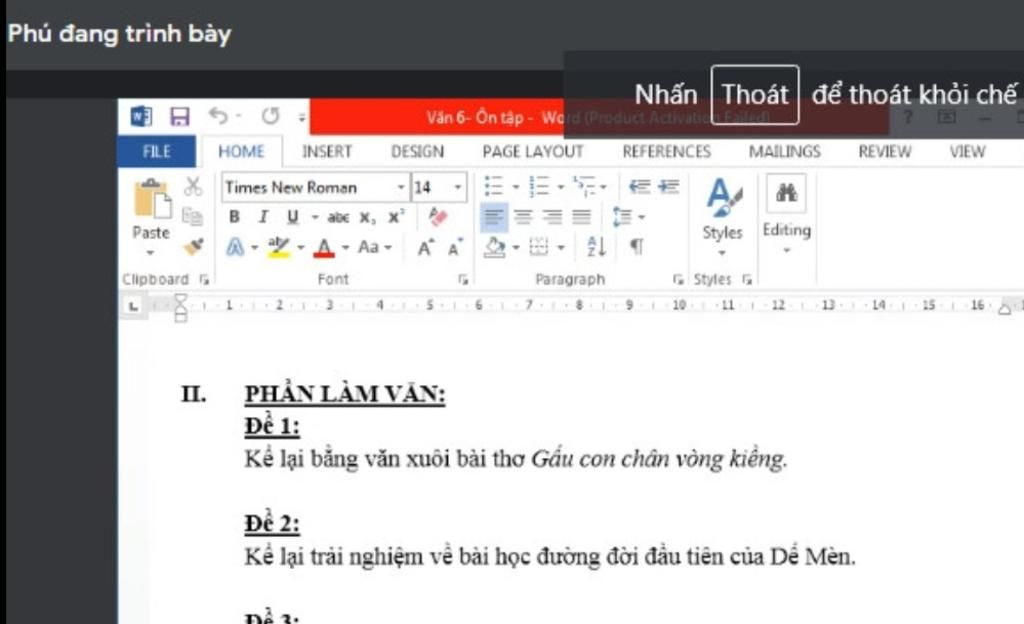The width and height of the screenshot is (1024, 624).
Task: Click the Bullets list icon
Action: tap(494, 187)
